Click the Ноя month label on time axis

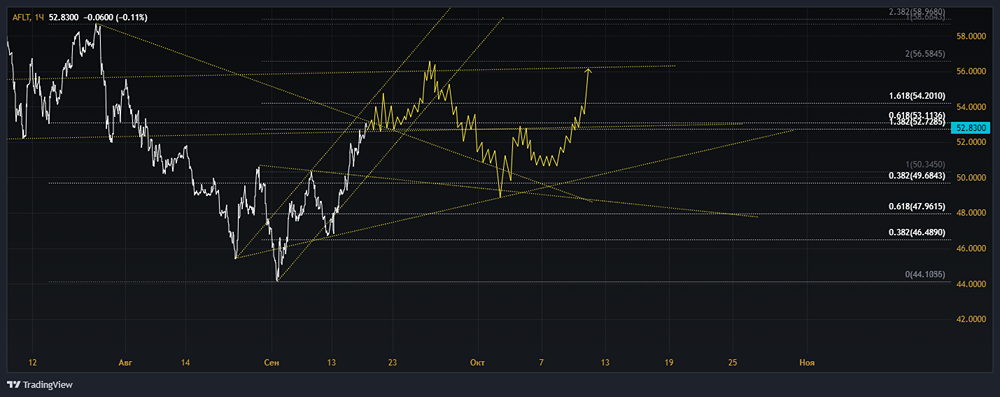(807, 362)
